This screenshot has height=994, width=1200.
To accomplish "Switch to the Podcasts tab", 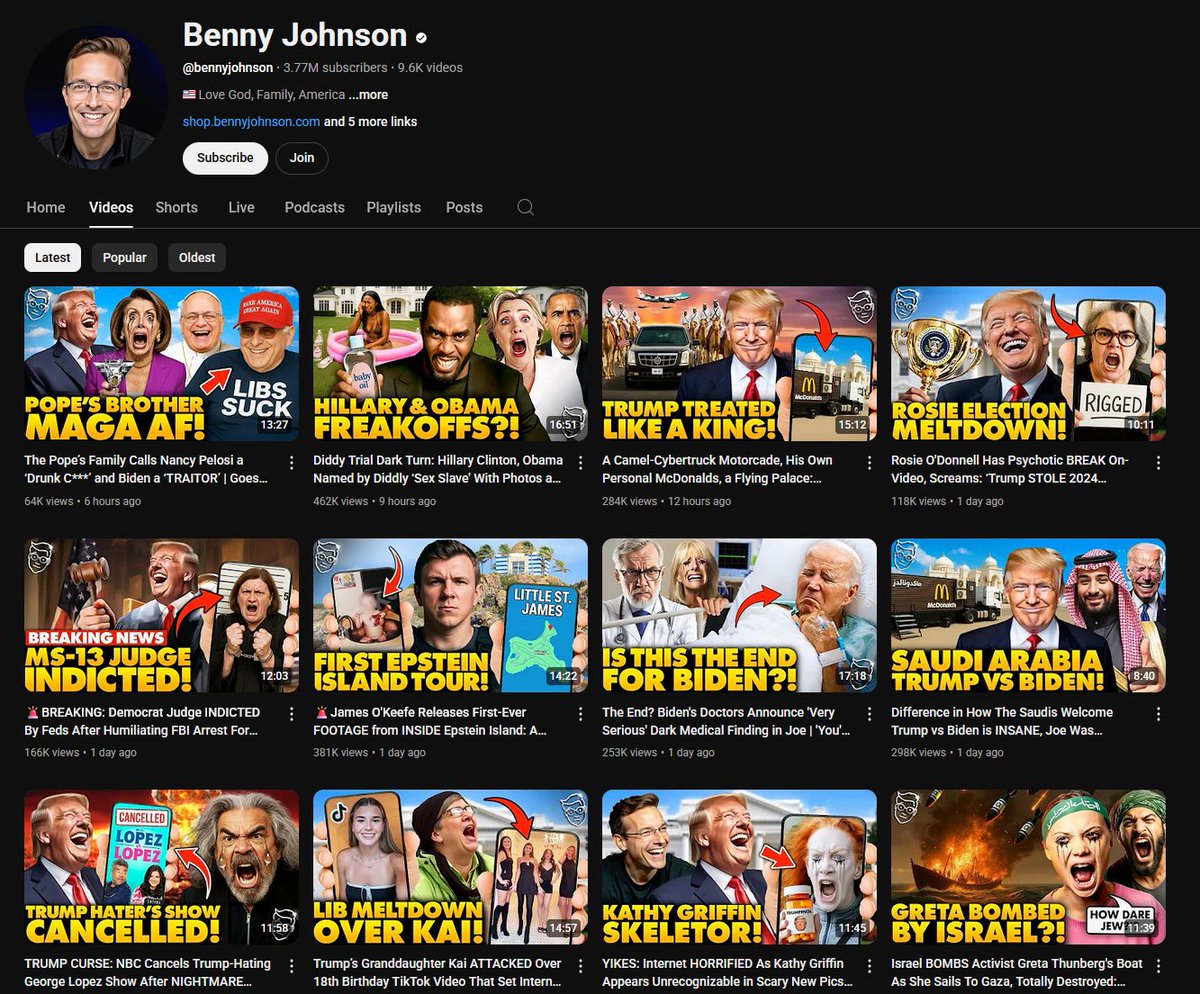I will [315, 208].
